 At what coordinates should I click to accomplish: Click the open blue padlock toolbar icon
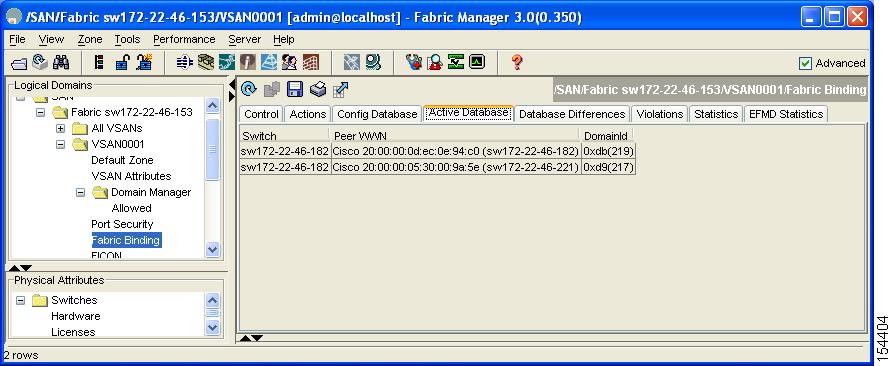pos(122,63)
